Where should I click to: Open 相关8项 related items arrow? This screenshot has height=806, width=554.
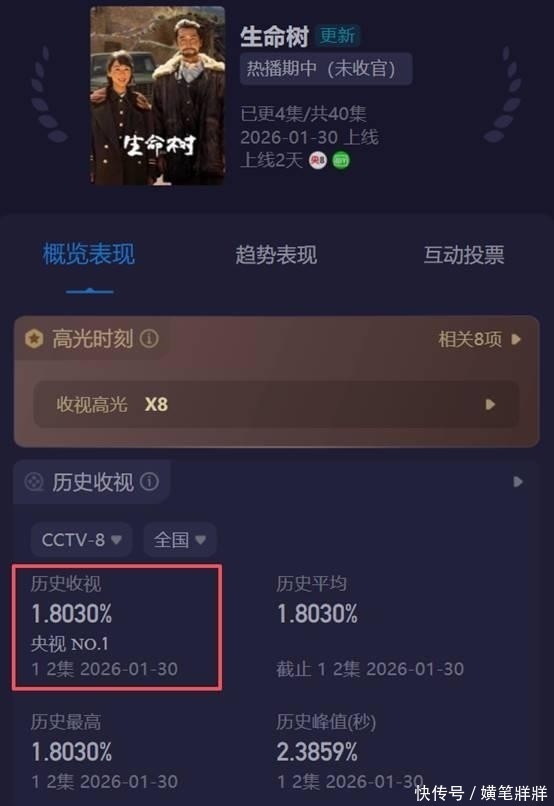pyautogui.click(x=516, y=339)
